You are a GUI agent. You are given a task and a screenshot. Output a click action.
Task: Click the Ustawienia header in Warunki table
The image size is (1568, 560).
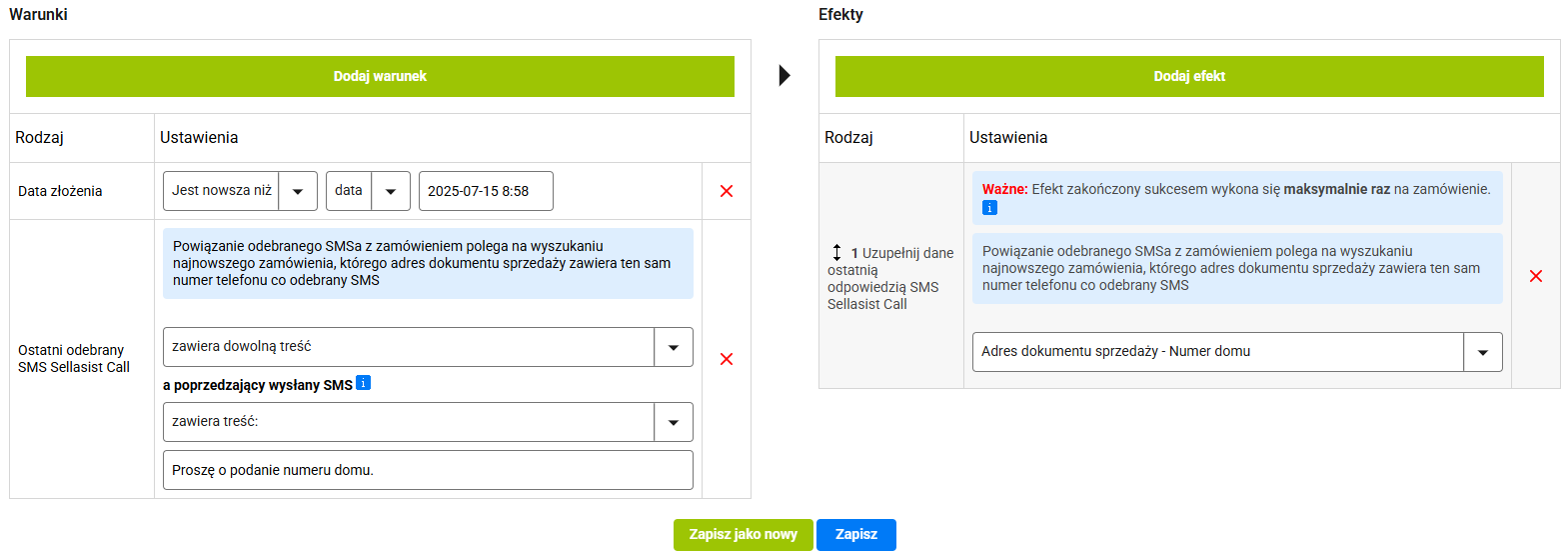(199, 138)
